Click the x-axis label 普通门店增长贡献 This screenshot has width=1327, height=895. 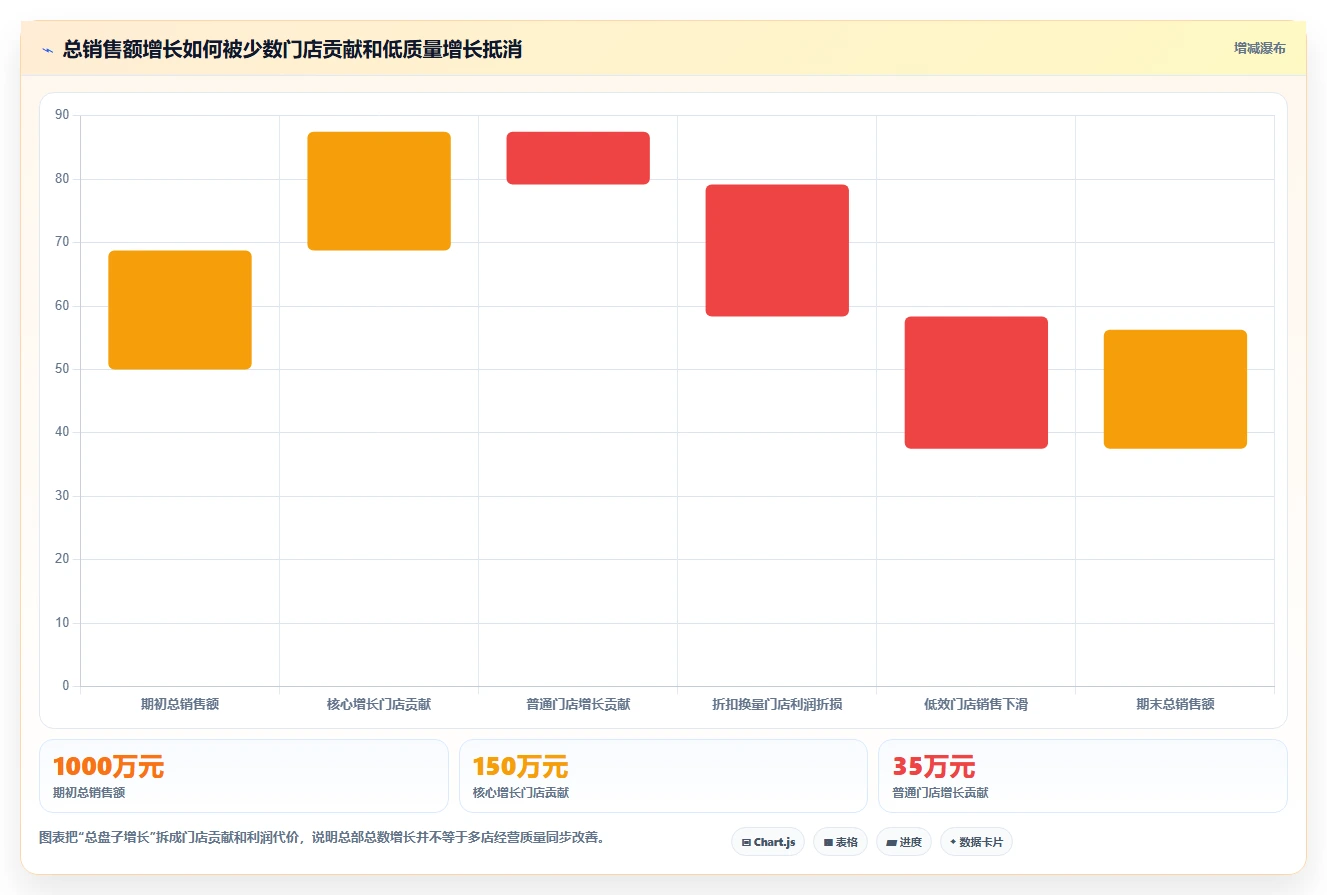point(578,704)
